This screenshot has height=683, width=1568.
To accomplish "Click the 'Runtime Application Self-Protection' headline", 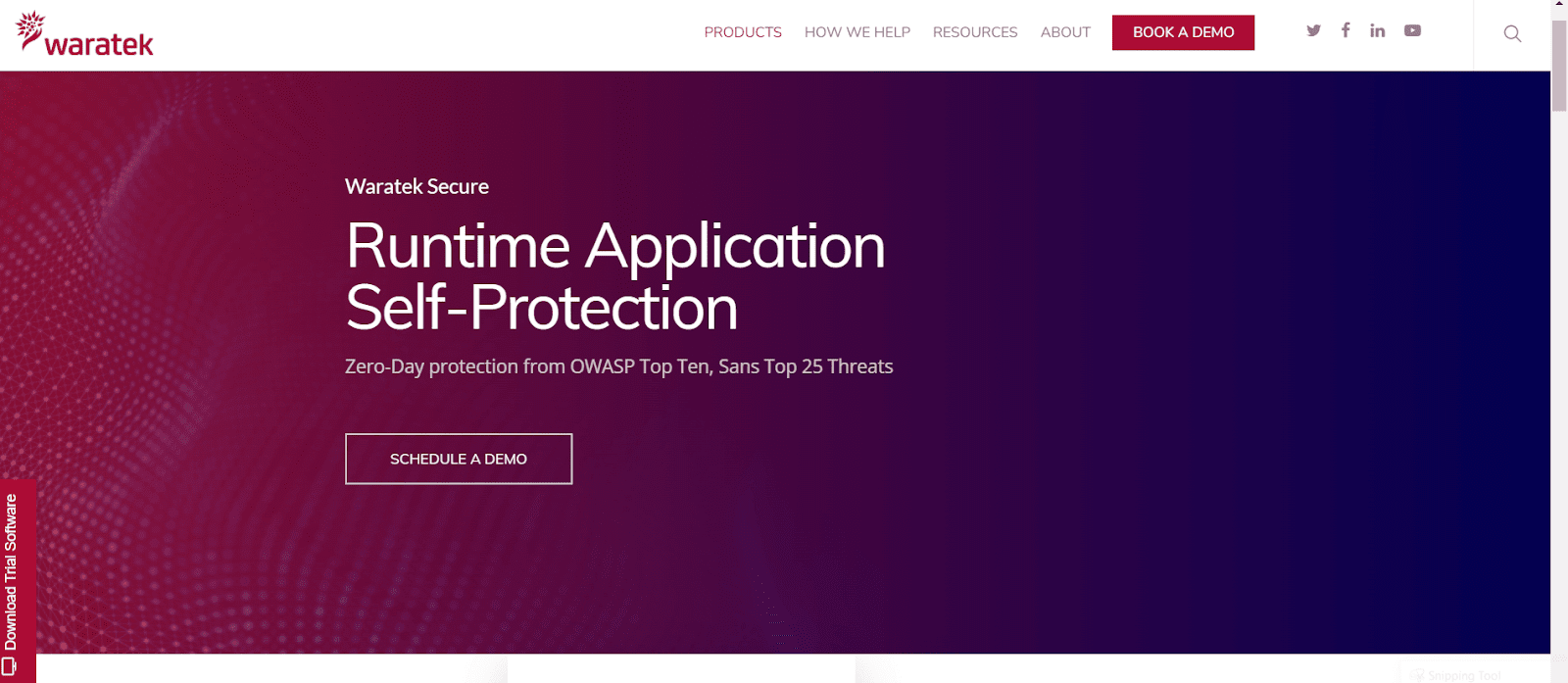I will click(x=615, y=276).
